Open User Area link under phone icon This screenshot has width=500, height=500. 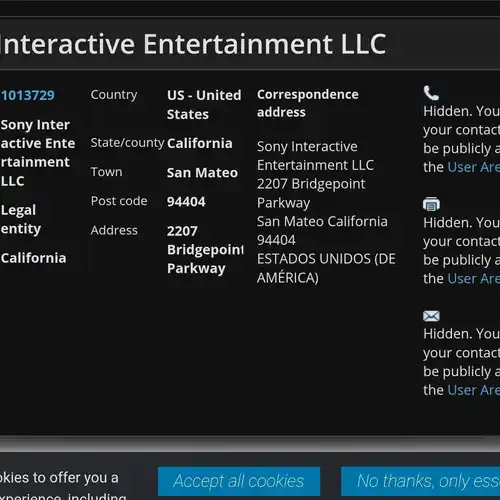click(x=474, y=167)
